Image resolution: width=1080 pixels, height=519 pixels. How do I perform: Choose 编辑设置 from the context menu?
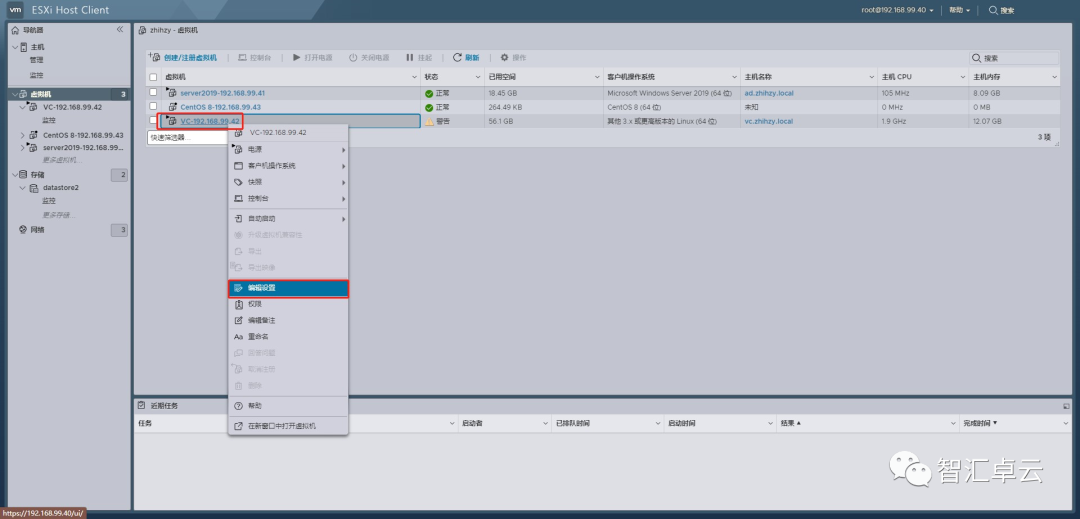tap(288, 288)
